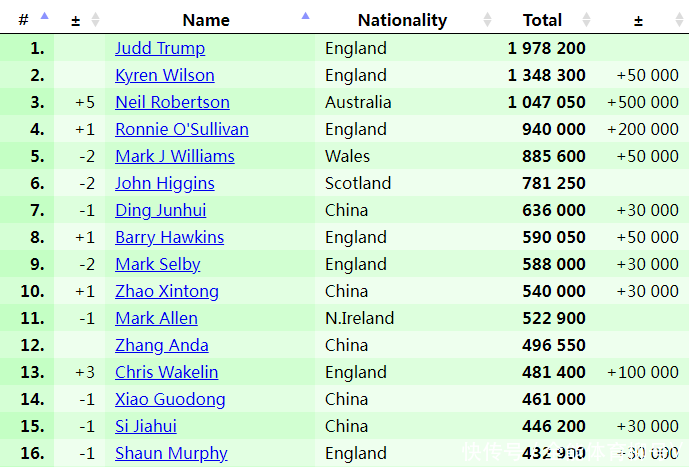View Ding Junhui player page
This screenshot has width=690, height=467.
(x=161, y=210)
